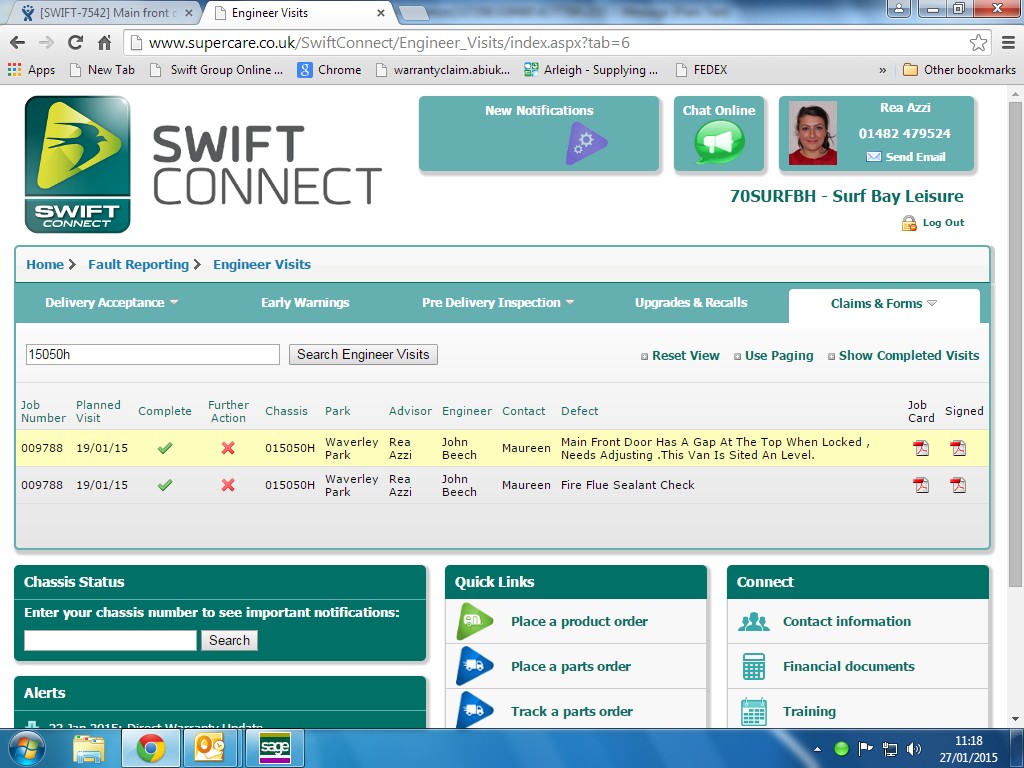The height and width of the screenshot is (768, 1024).
Task: Click the Place a product order caravan icon
Action: click(475, 621)
